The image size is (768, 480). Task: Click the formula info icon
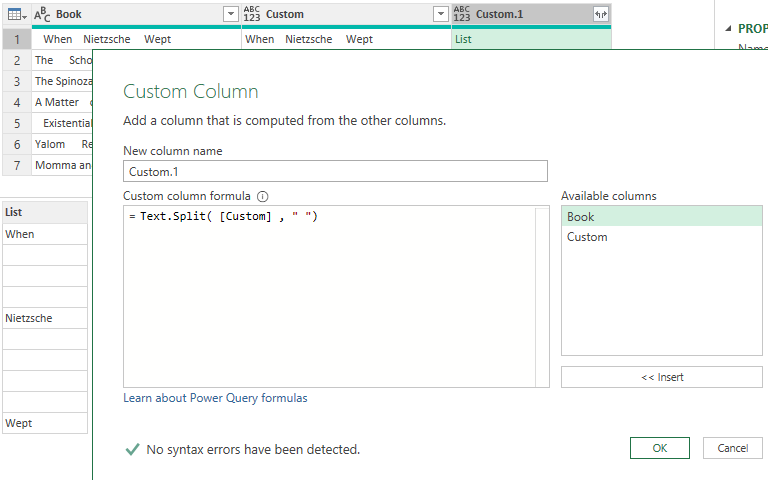263,196
